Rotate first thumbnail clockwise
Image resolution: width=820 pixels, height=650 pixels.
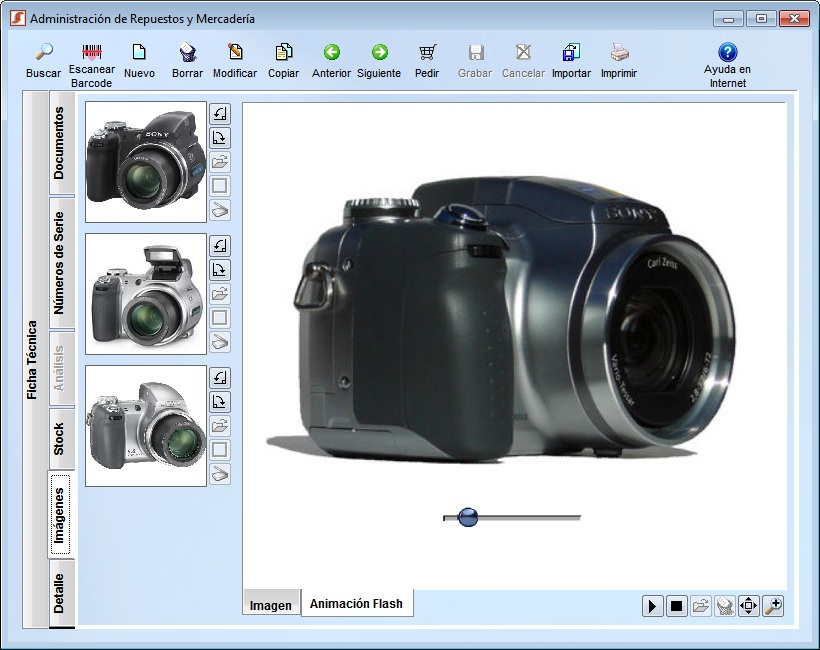220,138
